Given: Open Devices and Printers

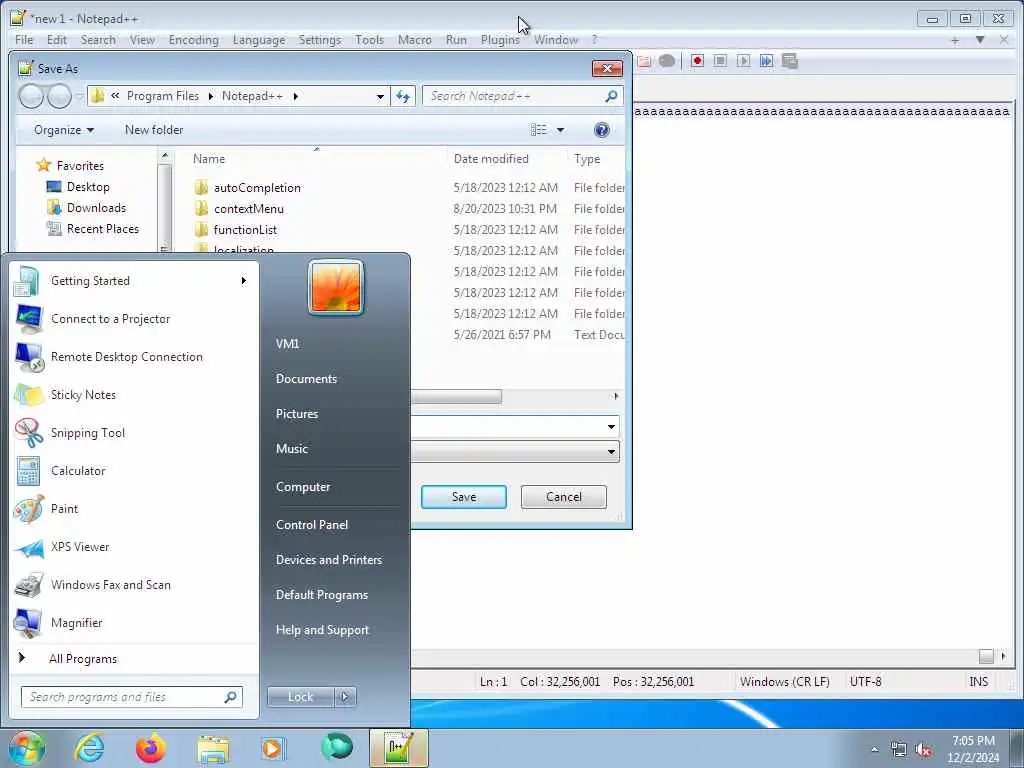Looking at the screenshot, I should point(329,560).
